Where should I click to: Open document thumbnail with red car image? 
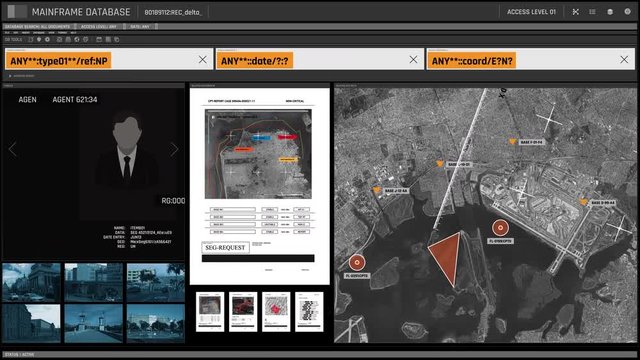coord(243,311)
